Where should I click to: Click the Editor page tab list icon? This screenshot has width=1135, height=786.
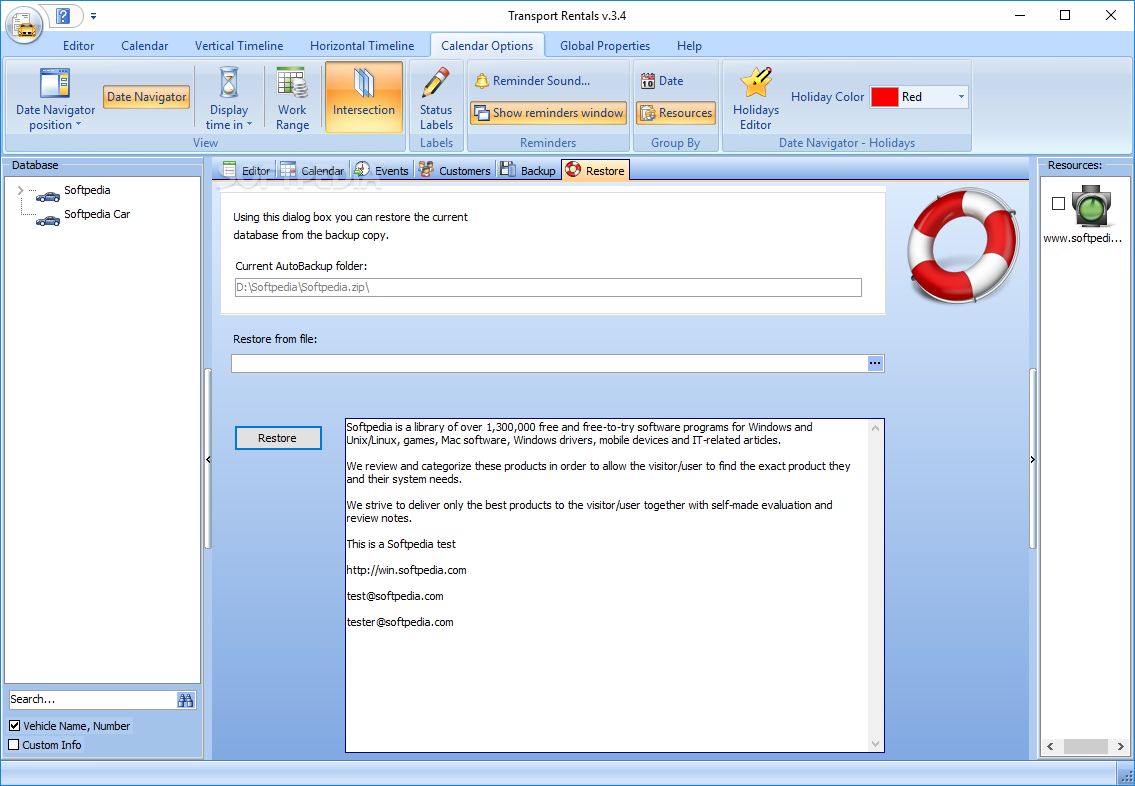(x=229, y=170)
